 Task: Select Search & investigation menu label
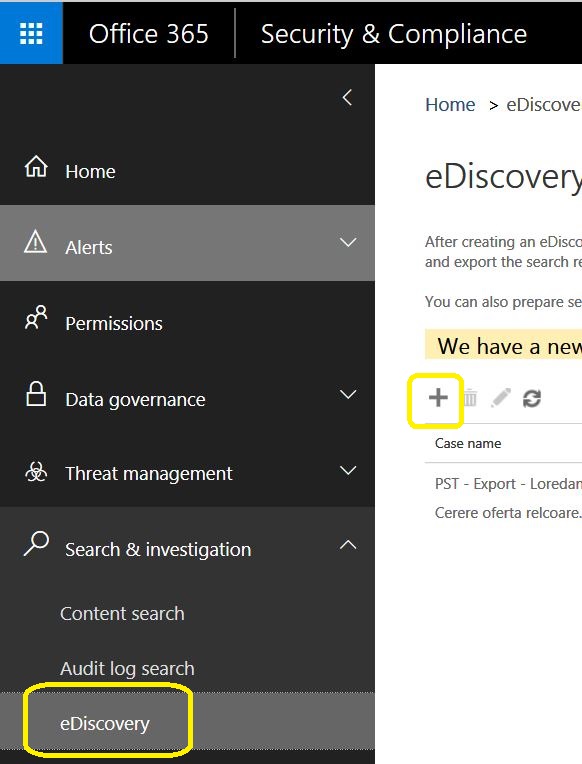coord(158,550)
